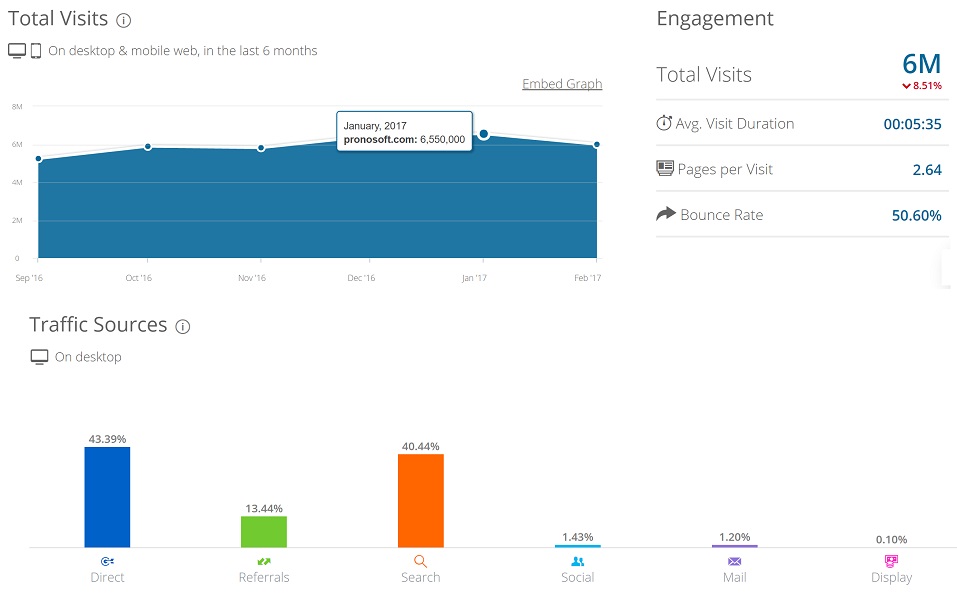The width and height of the screenshot is (957, 611).
Task: Select the September 2016 data point
Action: tap(39, 159)
